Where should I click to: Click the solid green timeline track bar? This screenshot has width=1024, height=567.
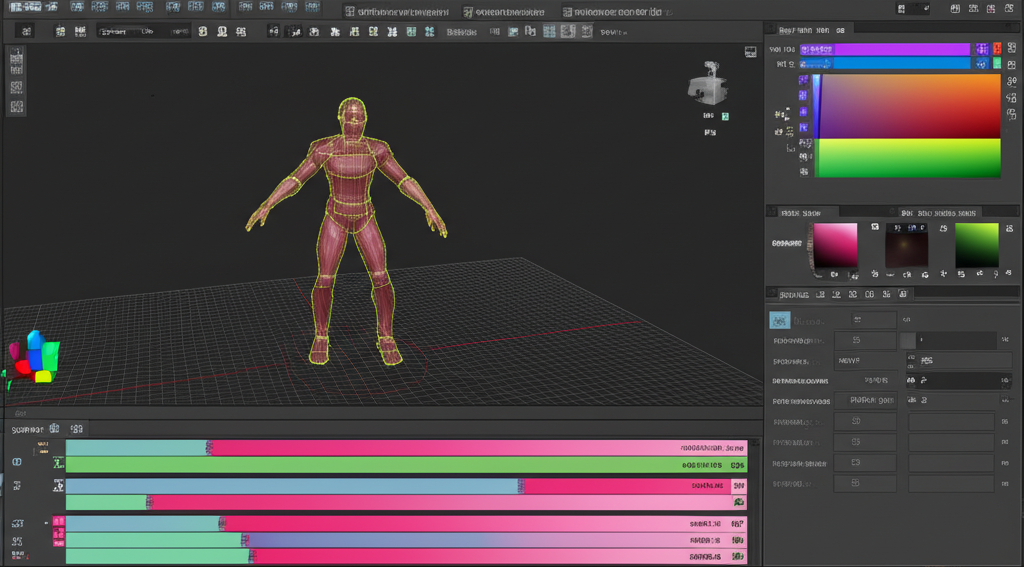pos(406,465)
